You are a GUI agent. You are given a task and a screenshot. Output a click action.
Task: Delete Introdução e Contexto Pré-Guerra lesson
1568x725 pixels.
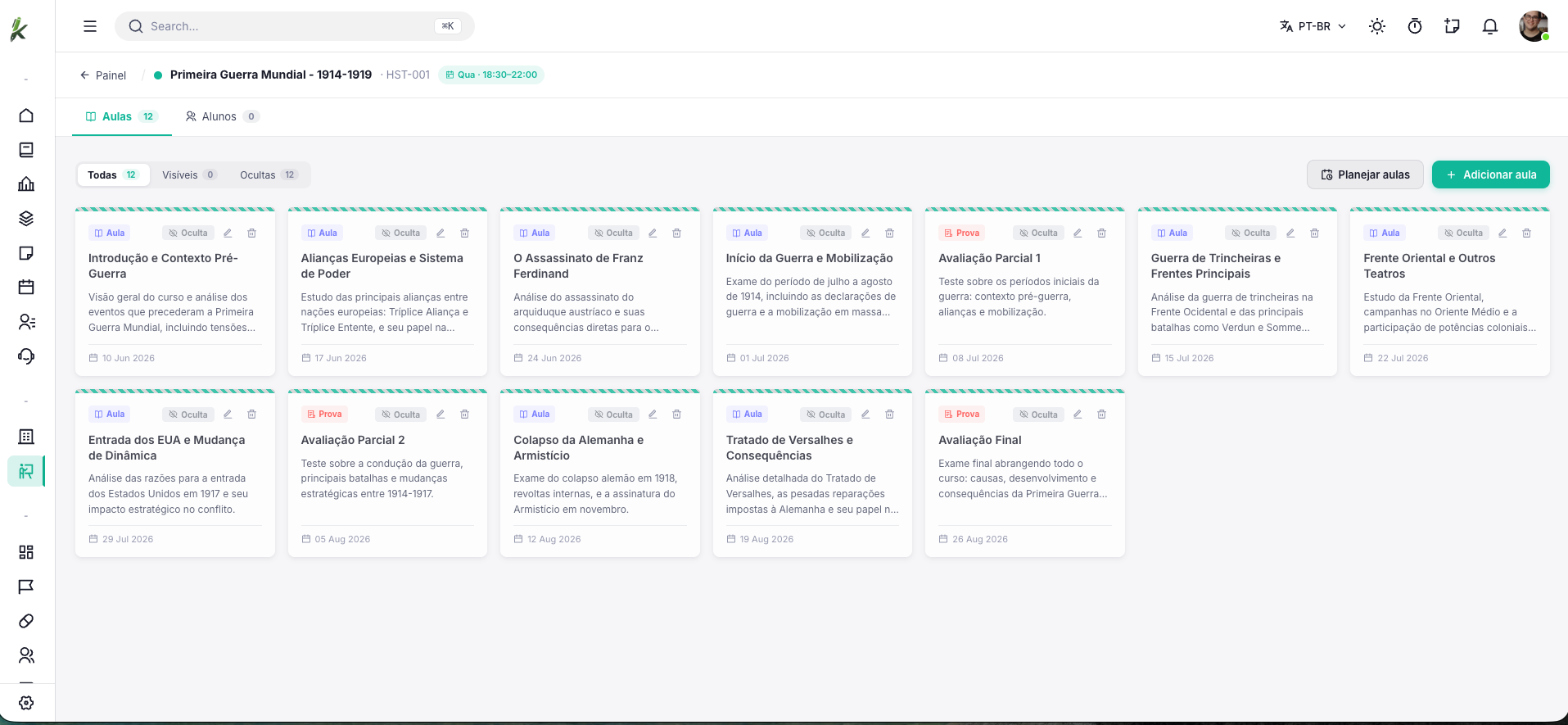click(x=252, y=233)
